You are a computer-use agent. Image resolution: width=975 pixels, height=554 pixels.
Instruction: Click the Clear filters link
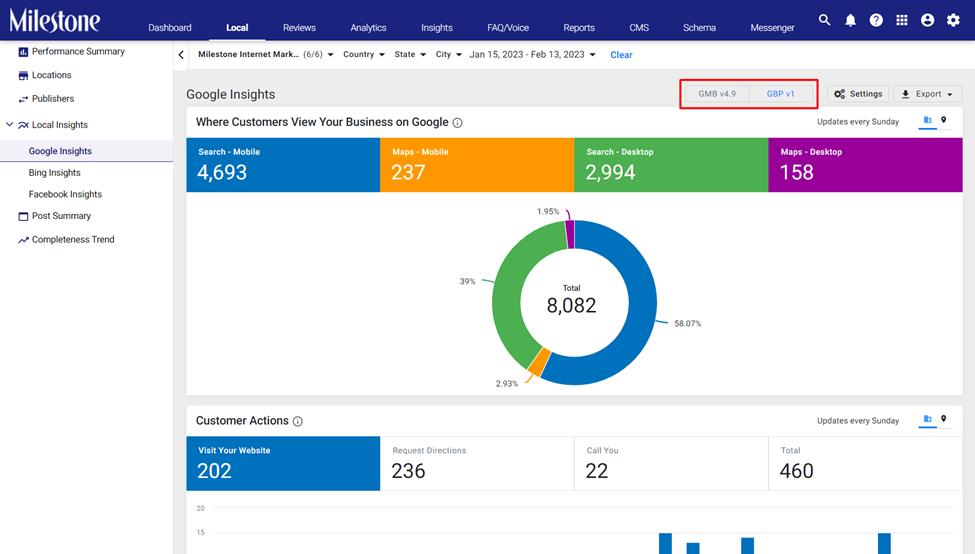click(x=621, y=55)
